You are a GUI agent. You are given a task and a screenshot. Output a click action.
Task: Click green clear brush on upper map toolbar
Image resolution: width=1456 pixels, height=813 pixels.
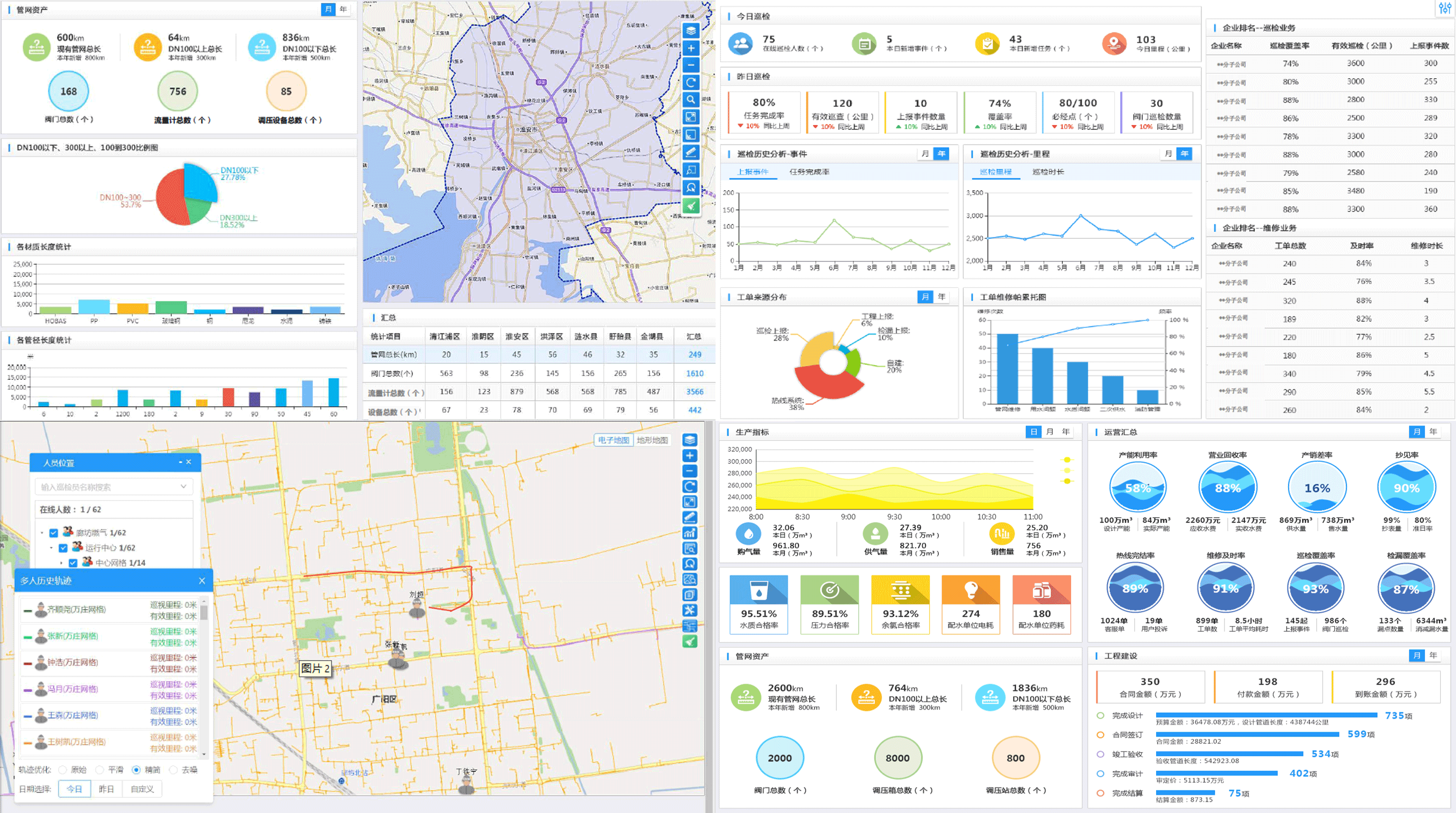pyautogui.click(x=691, y=206)
